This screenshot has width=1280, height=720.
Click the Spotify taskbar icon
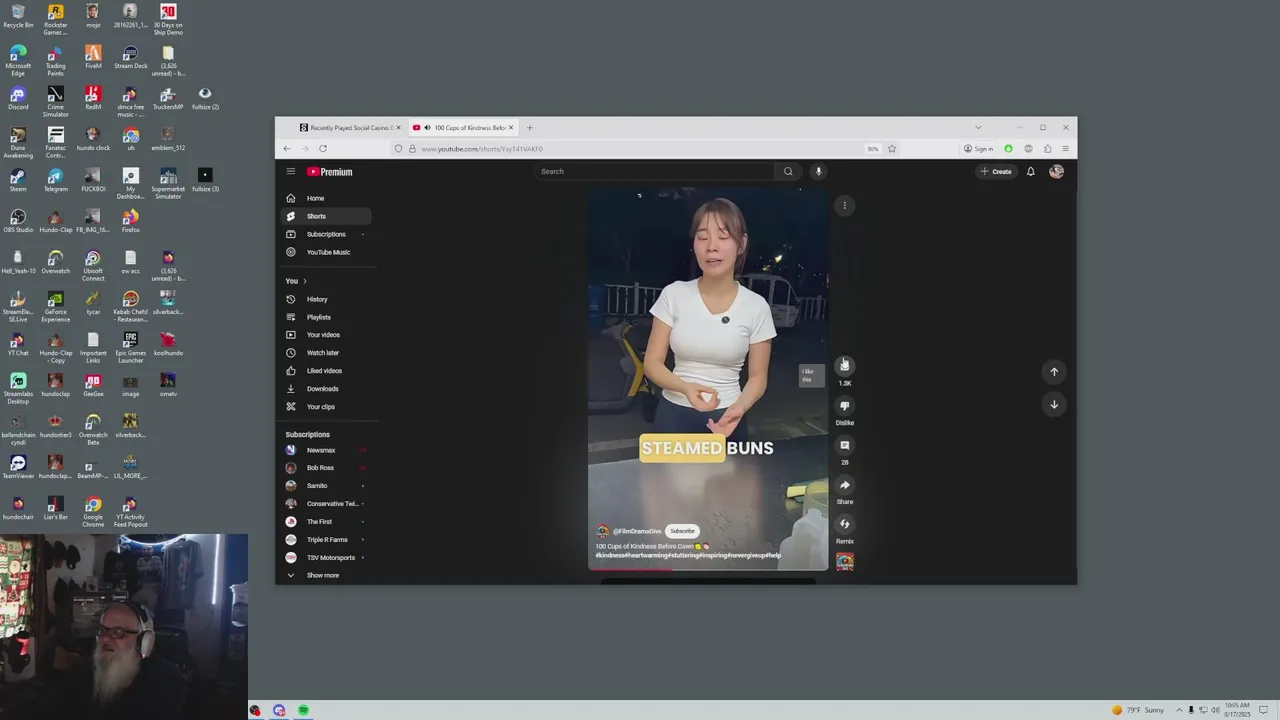[303, 711]
